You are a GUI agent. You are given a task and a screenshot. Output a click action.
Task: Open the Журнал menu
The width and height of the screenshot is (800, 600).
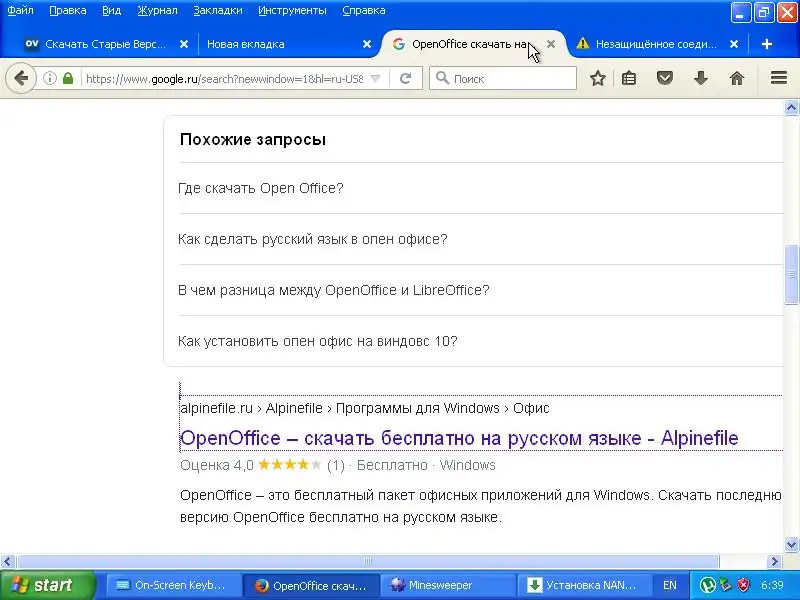tap(157, 10)
